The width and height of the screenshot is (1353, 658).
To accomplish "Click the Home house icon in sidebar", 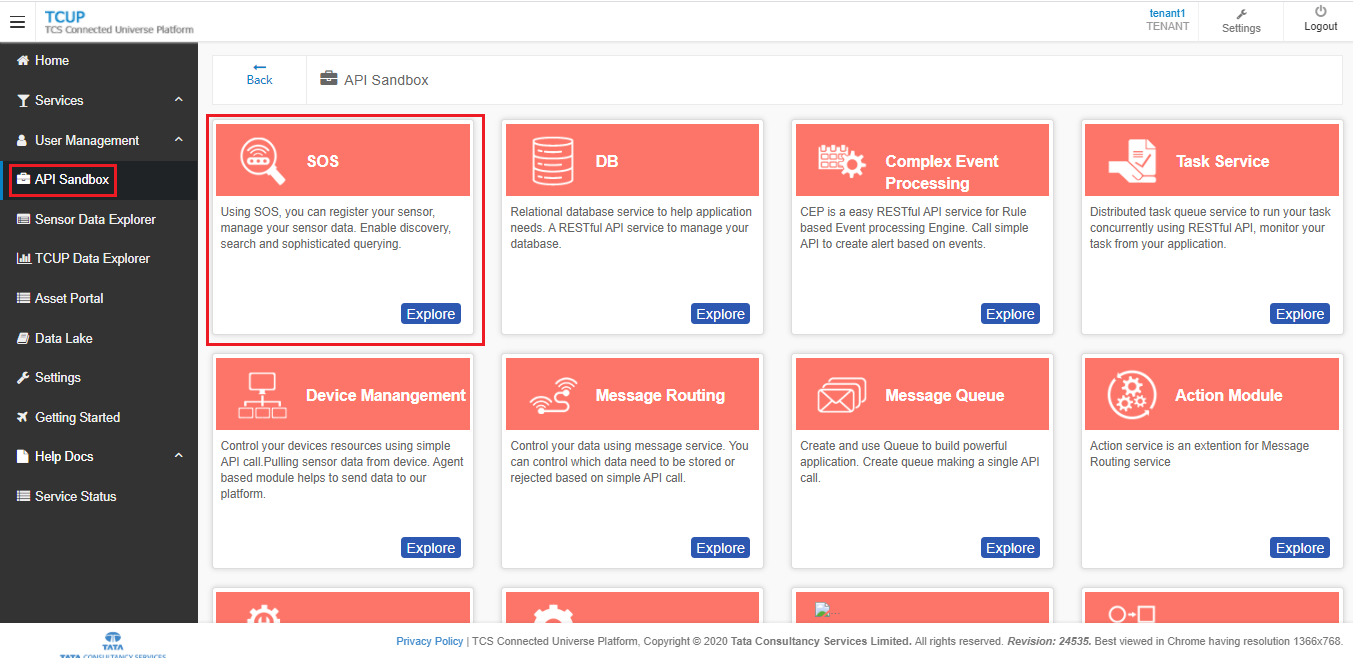I will [23, 61].
